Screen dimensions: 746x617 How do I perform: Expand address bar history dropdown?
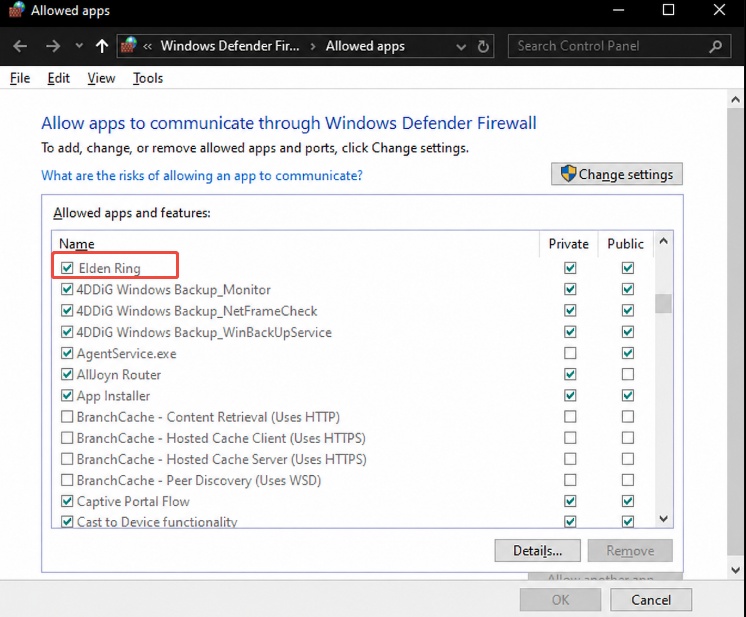click(461, 47)
